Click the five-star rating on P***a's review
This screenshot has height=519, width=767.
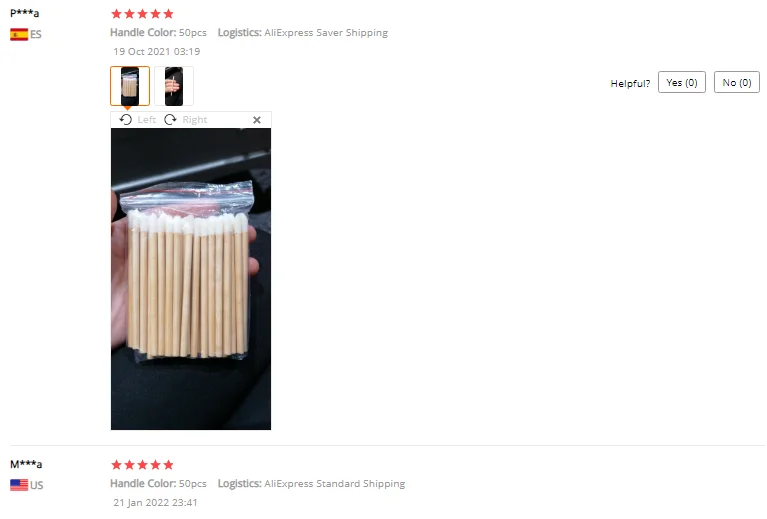(x=142, y=14)
